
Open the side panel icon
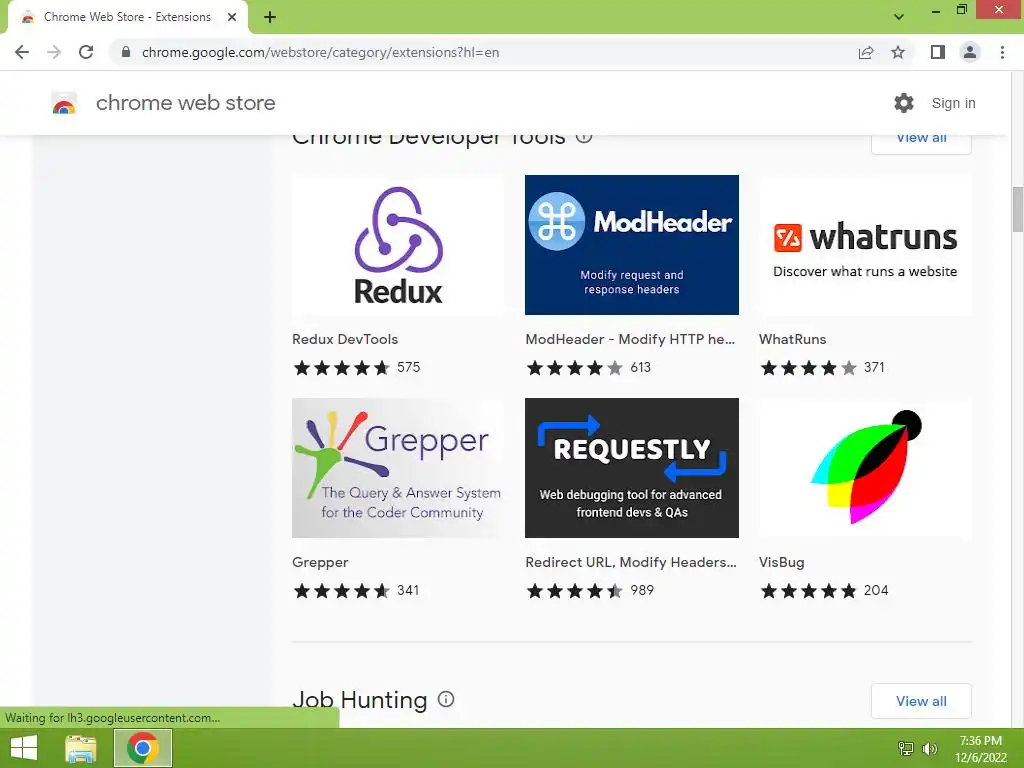pyautogui.click(x=938, y=52)
